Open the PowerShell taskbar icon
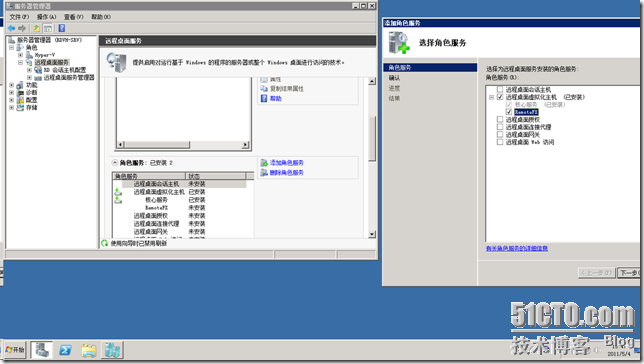This screenshot has height=364, width=644. point(65,350)
